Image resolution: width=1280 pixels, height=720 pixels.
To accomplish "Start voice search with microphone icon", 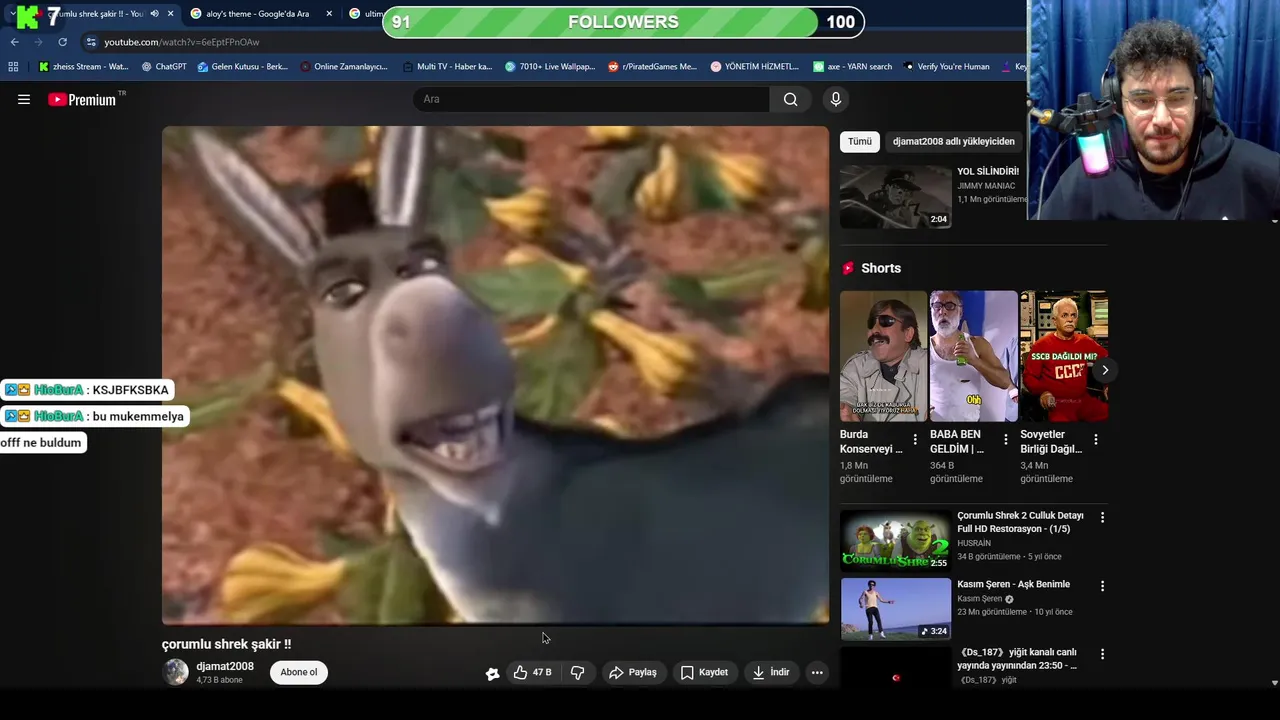I will click(836, 99).
